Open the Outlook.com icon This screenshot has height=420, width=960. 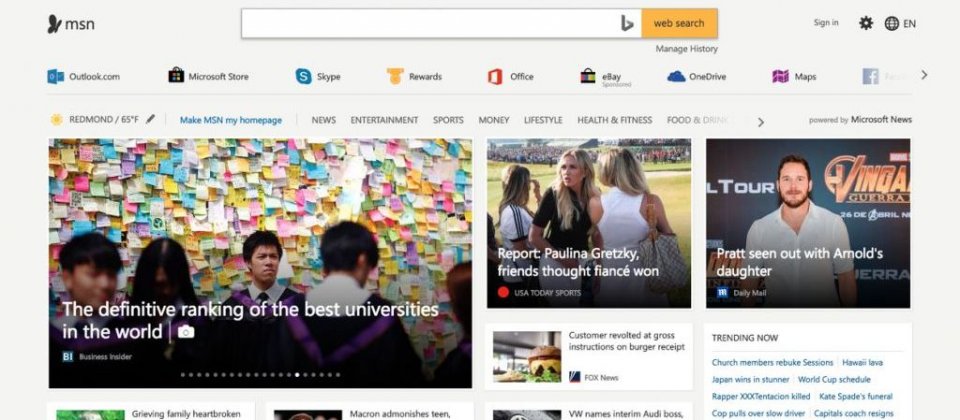click(56, 77)
